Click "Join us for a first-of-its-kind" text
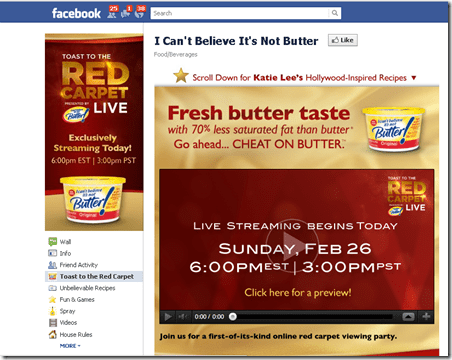 (x=278, y=336)
